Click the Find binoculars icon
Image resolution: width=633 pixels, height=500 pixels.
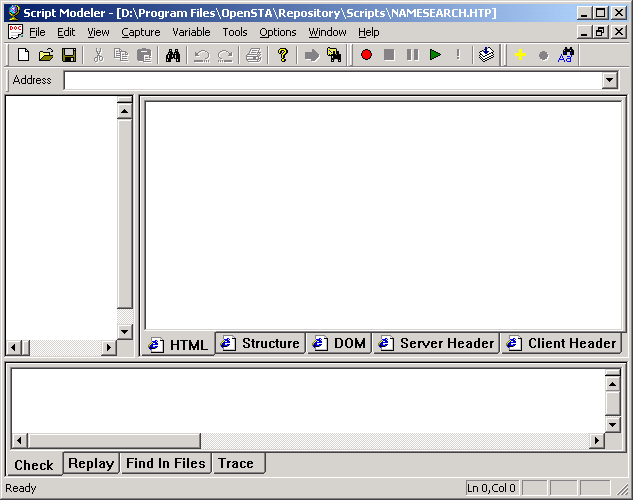pyautogui.click(x=173, y=55)
